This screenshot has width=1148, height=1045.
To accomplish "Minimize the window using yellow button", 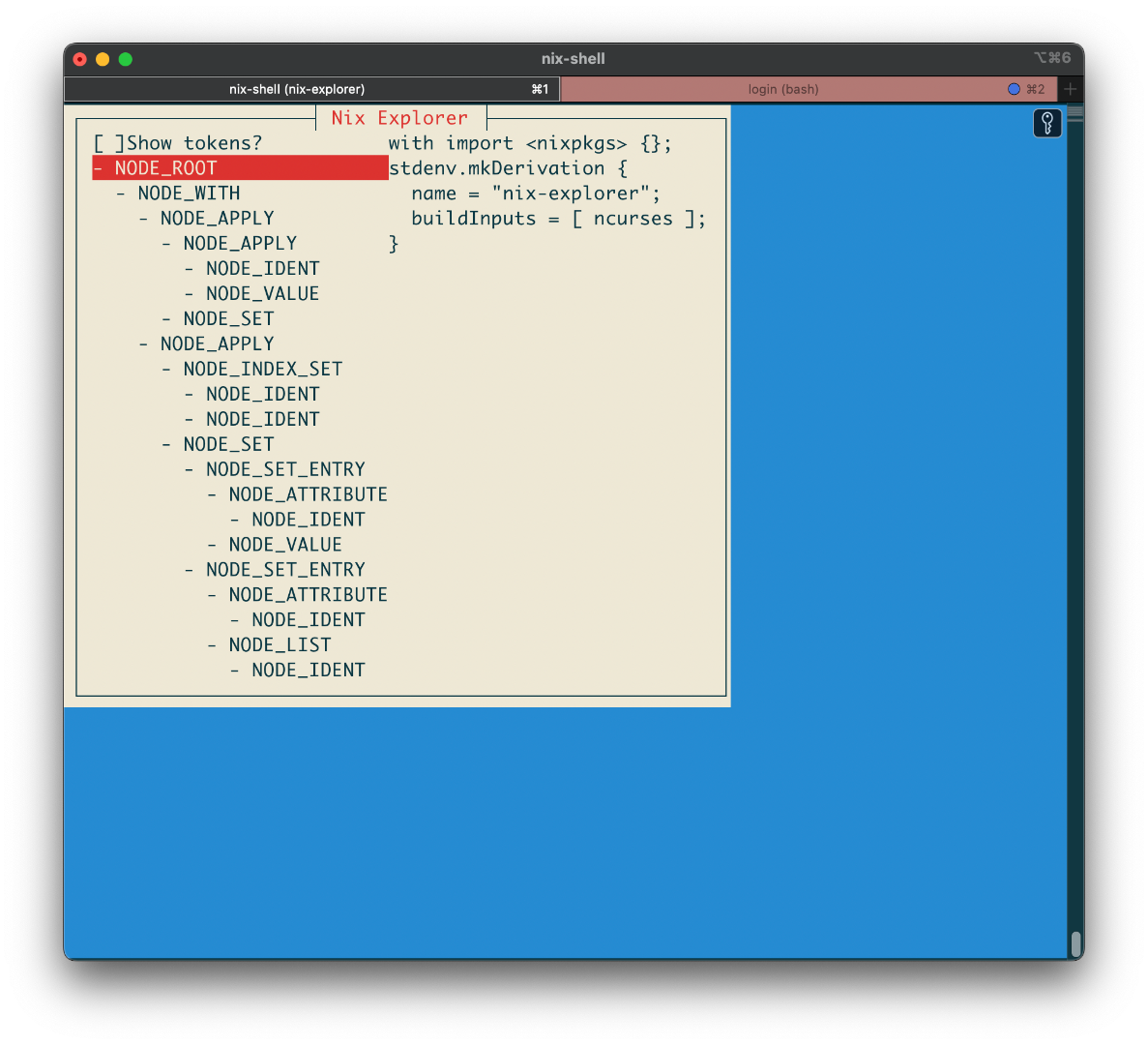I will point(103,59).
